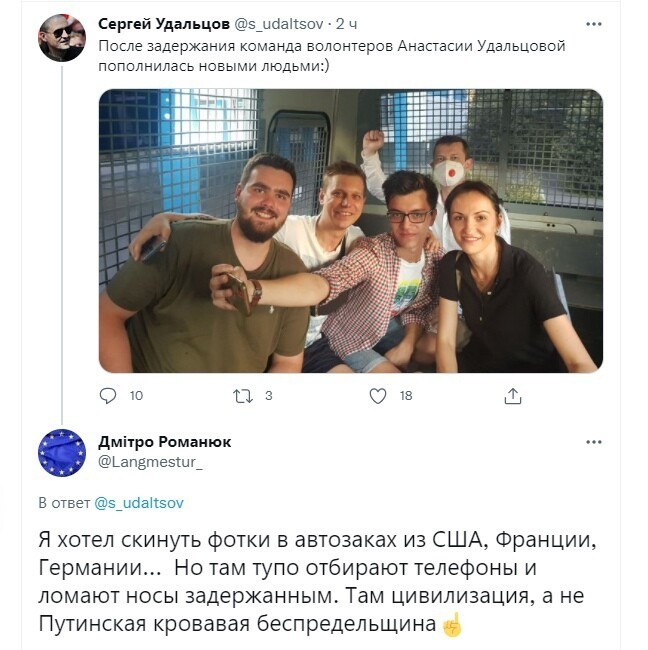Viewport: 648px width, 650px height.
Task: Click the like count 18
Action: pos(406,396)
